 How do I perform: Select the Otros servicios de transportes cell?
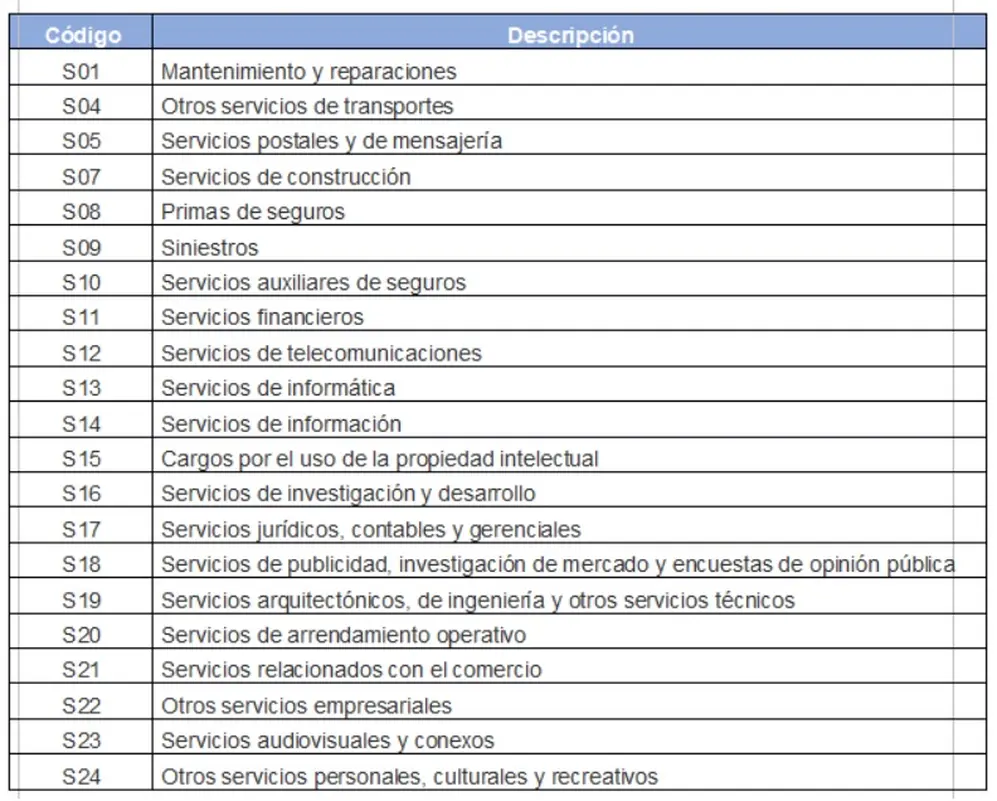click(570, 102)
